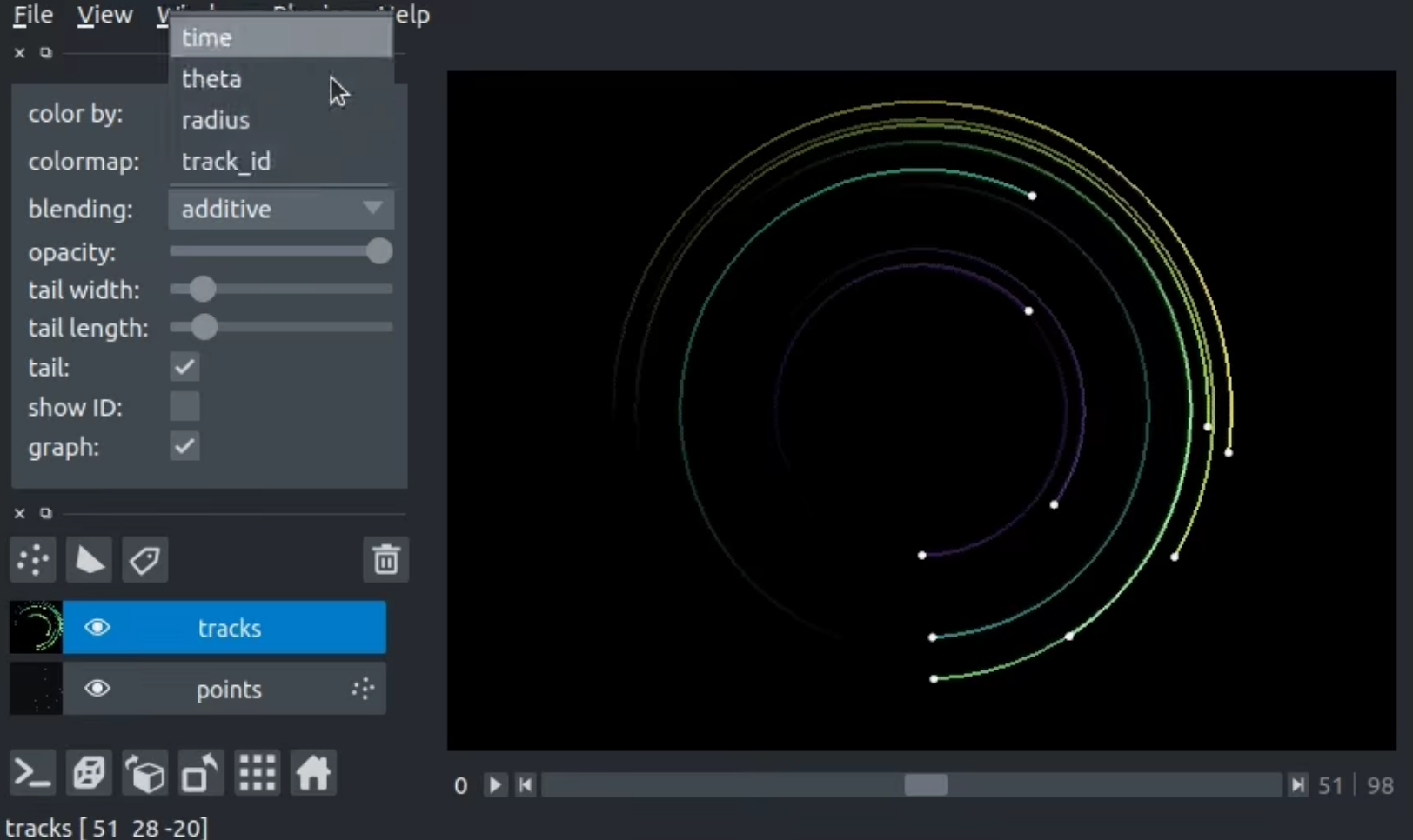Open the View menu

coord(103,15)
